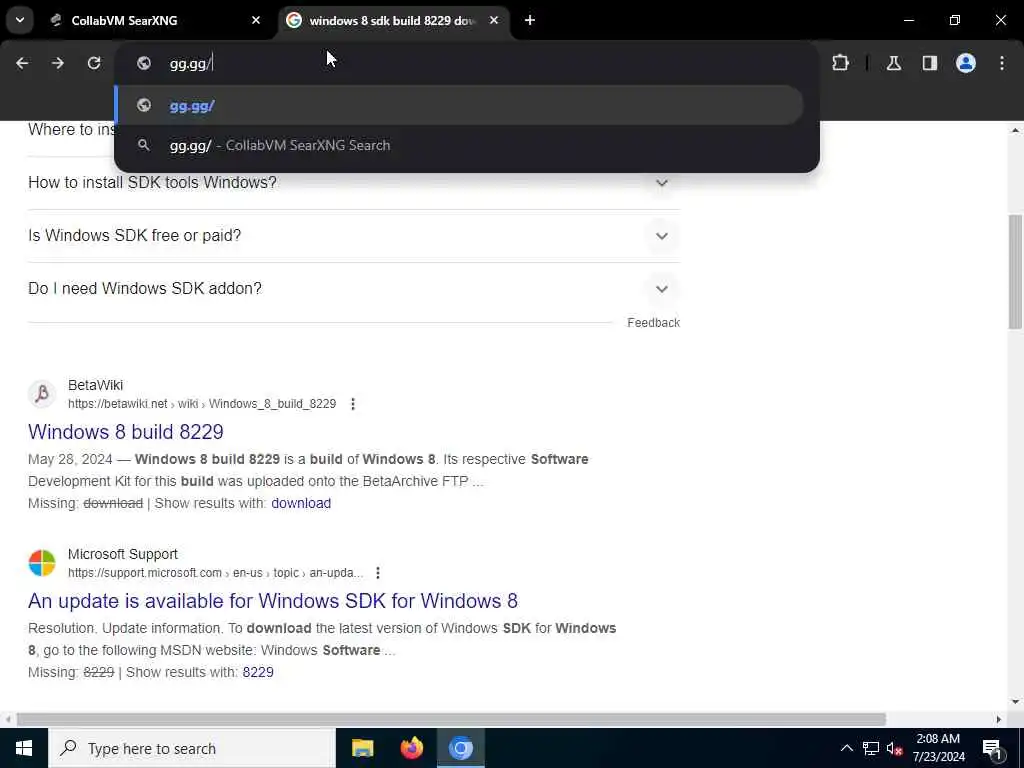Open the network tray icon
The width and height of the screenshot is (1024, 768).
click(871, 748)
